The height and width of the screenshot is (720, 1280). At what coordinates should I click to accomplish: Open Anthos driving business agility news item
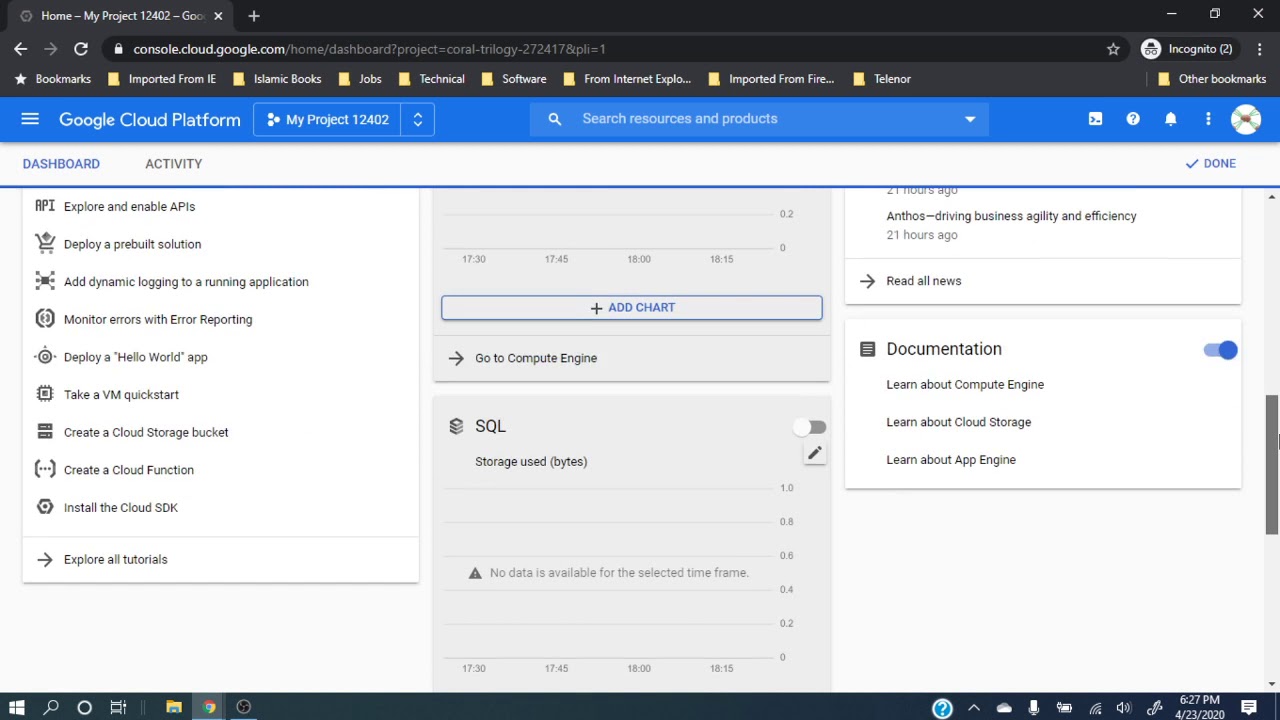point(1011,216)
